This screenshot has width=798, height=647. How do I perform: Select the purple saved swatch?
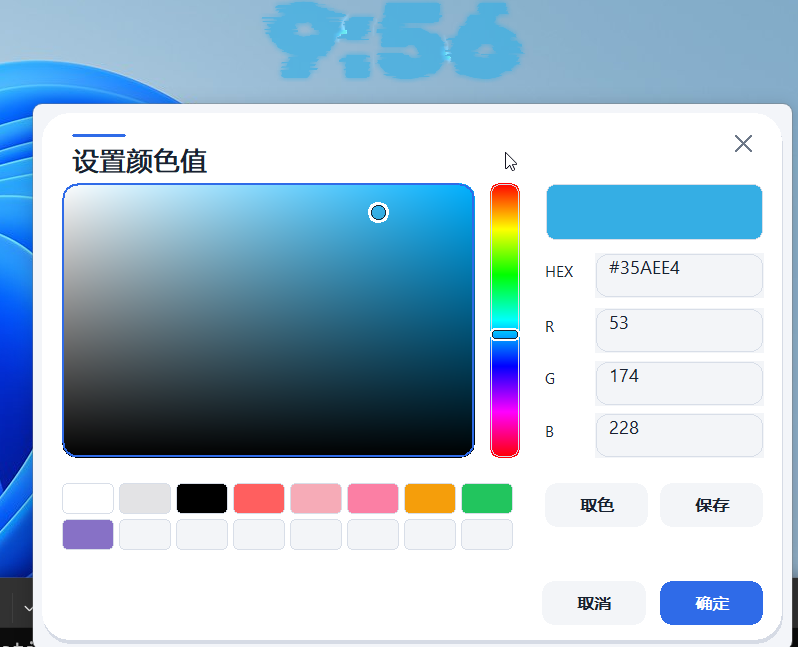click(x=88, y=535)
